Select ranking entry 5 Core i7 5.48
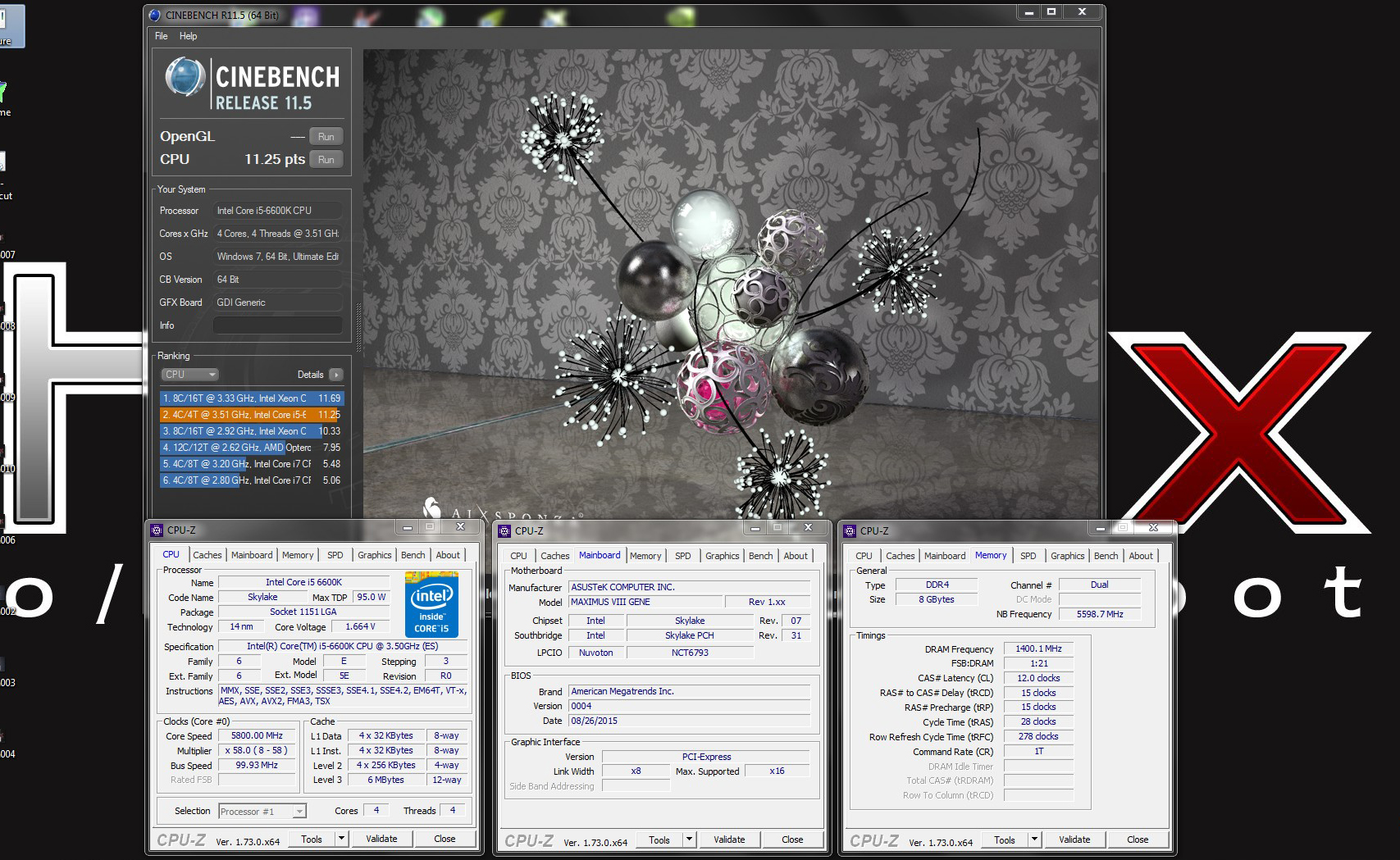Image resolution: width=1400 pixels, height=860 pixels. 251,464
